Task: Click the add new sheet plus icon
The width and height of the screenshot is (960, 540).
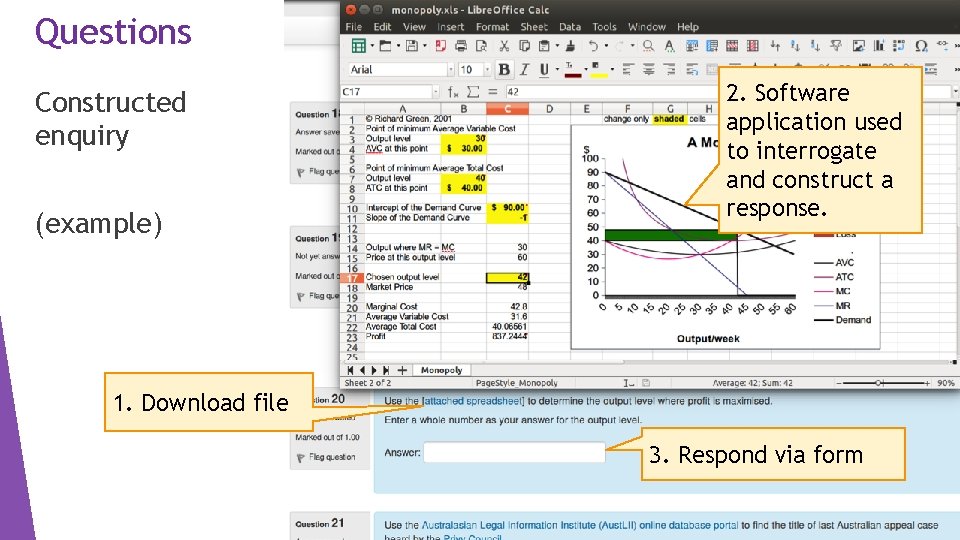Action: [x=402, y=370]
